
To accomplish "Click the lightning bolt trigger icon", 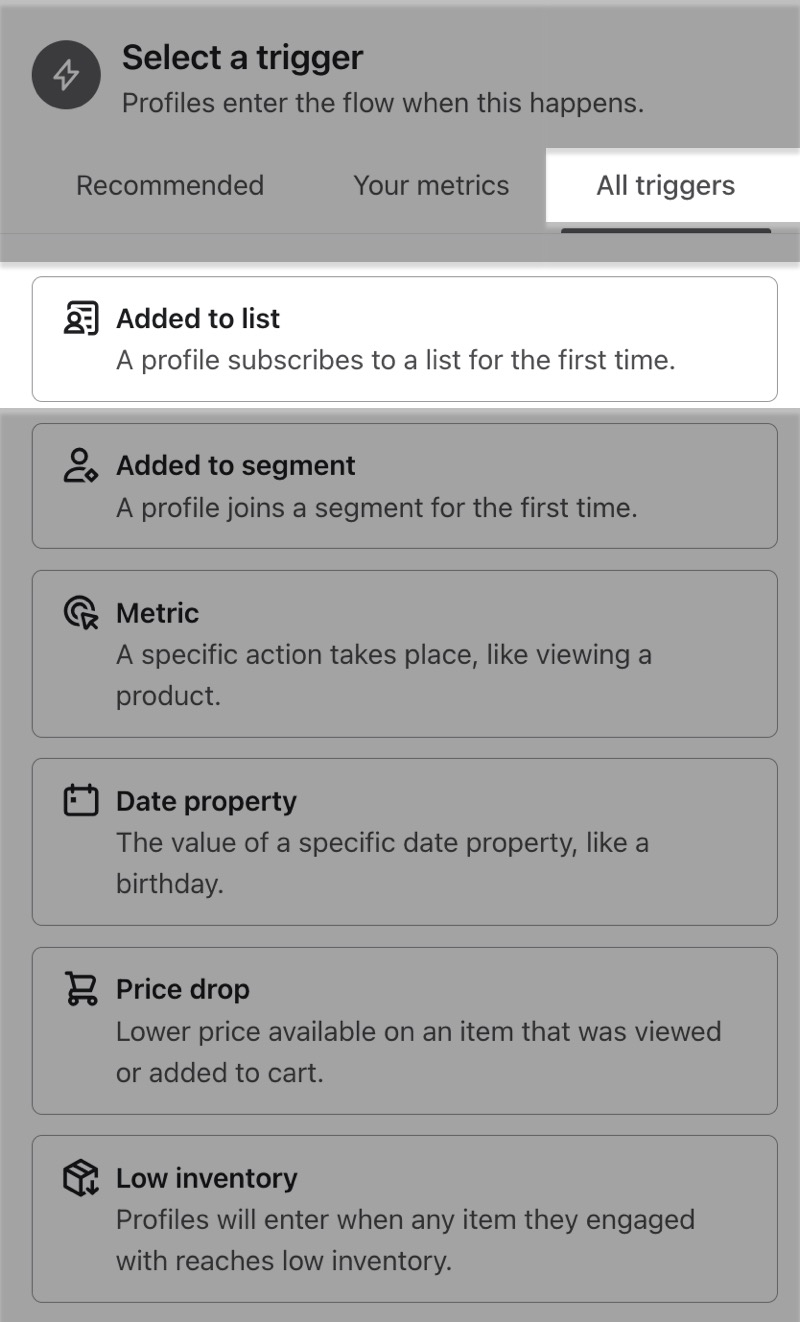I will pyautogui.click(x=68, y=75).
